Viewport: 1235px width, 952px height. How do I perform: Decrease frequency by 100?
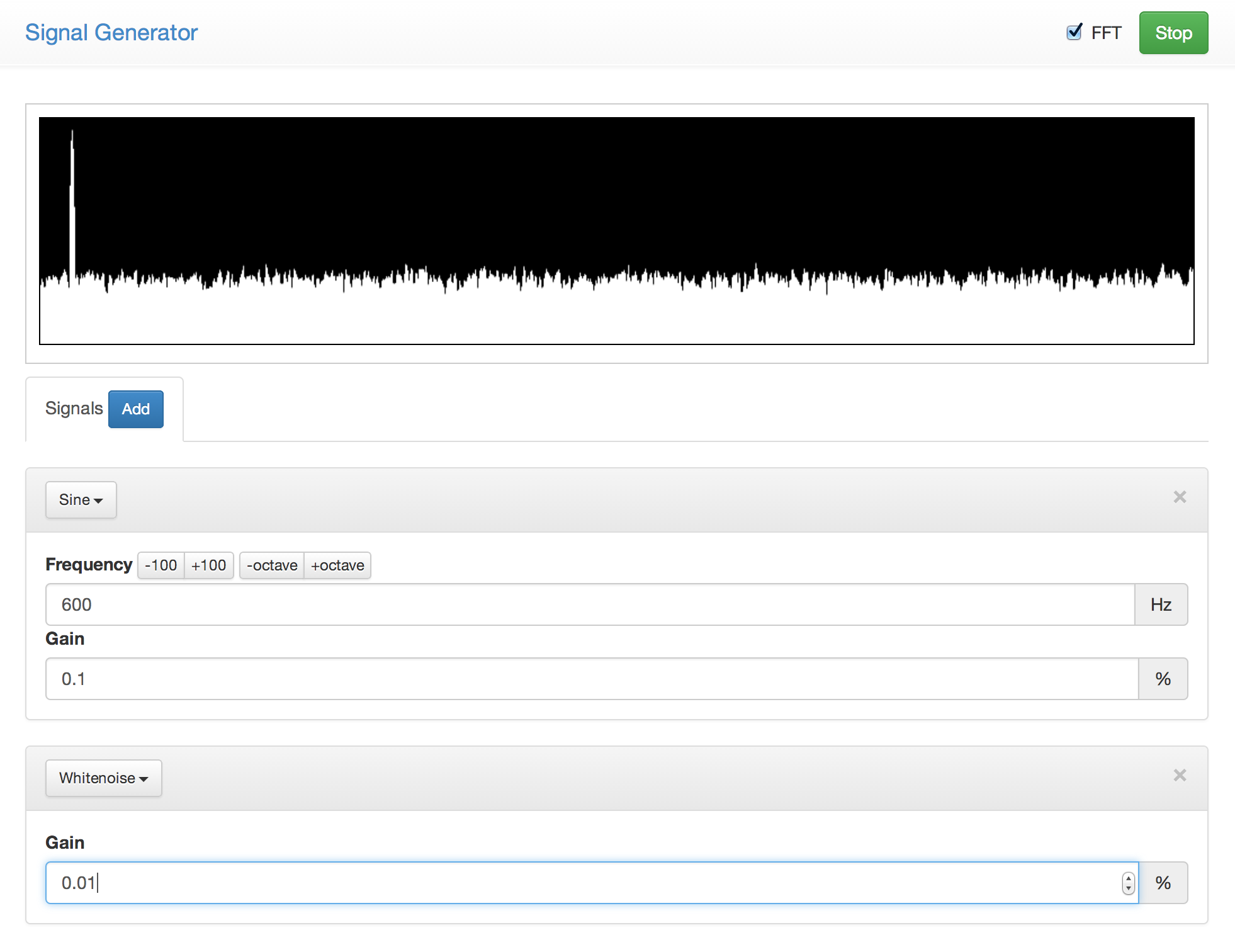pyautogui.click(x=161, y=565)
